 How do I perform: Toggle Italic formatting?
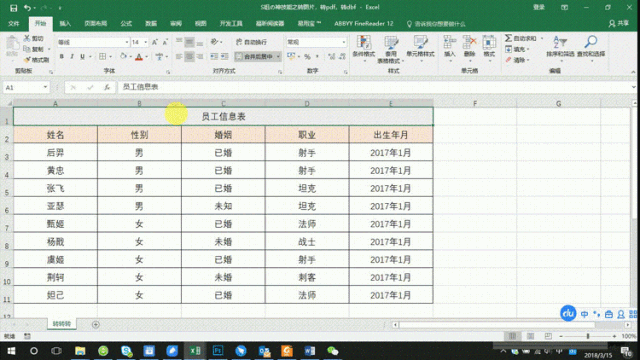click(72, 57)
